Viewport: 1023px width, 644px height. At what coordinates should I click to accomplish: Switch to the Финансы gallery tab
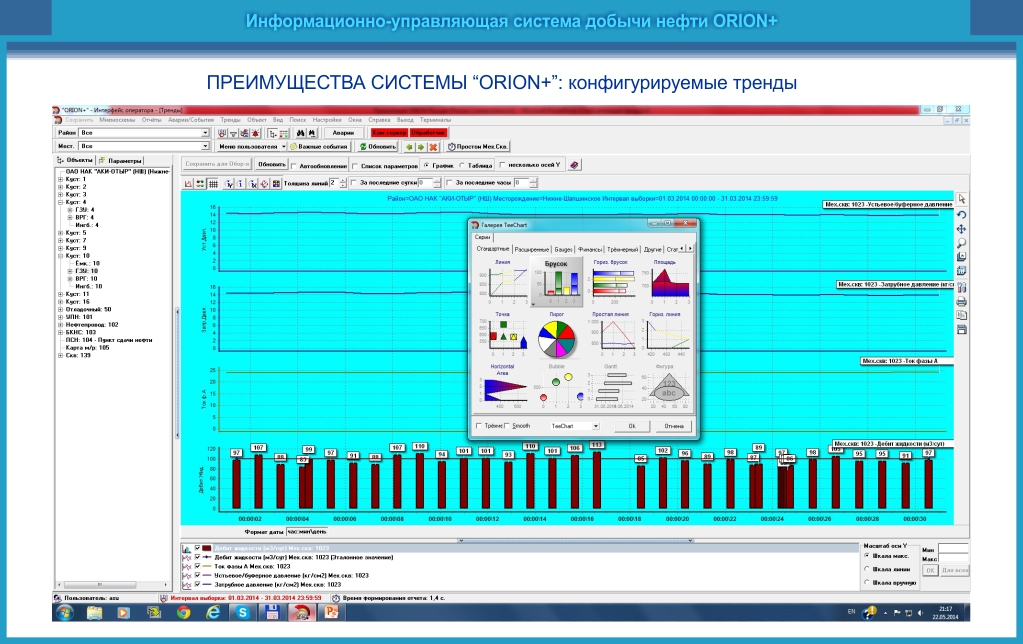click(x=590, y=249)
